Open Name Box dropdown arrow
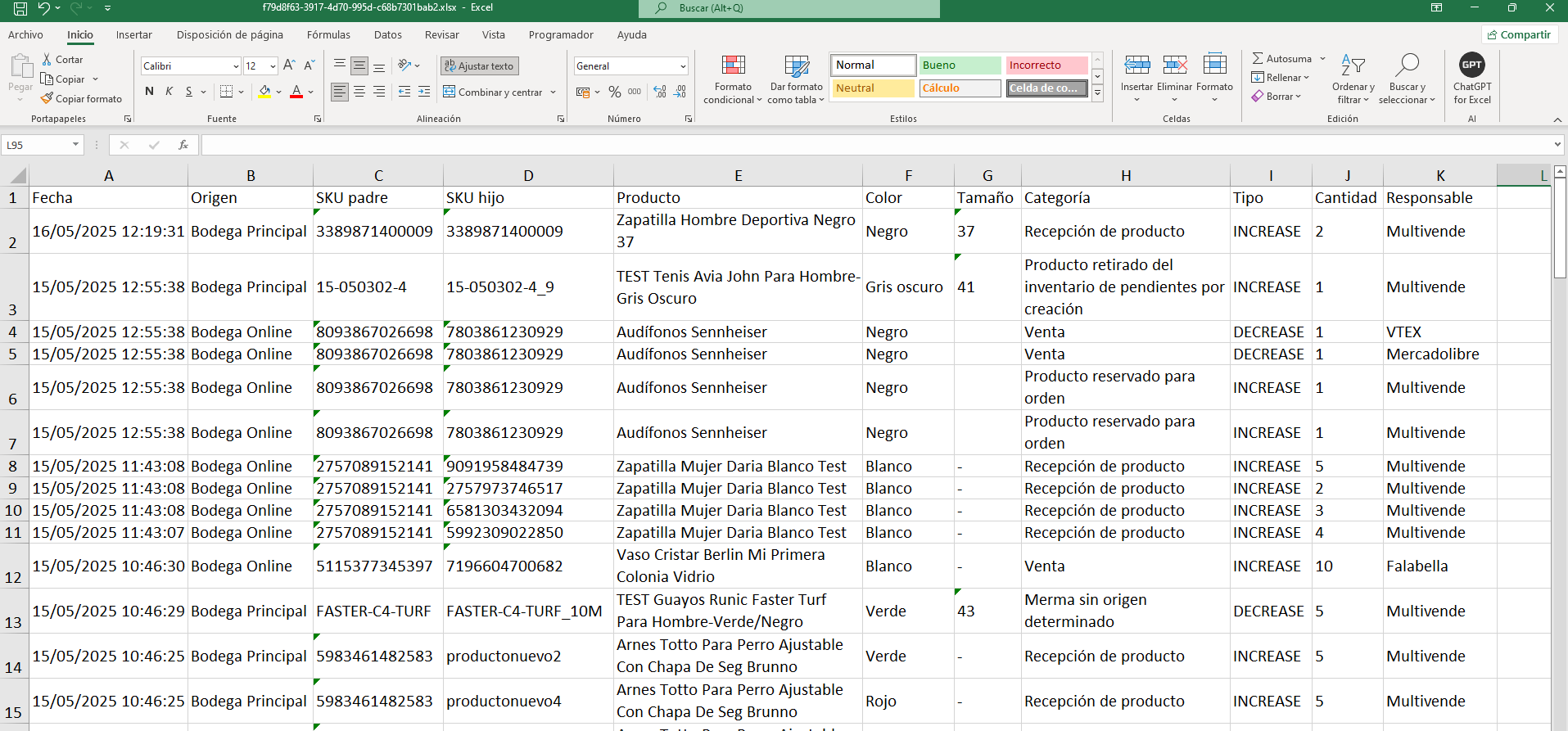 point(75,145)
